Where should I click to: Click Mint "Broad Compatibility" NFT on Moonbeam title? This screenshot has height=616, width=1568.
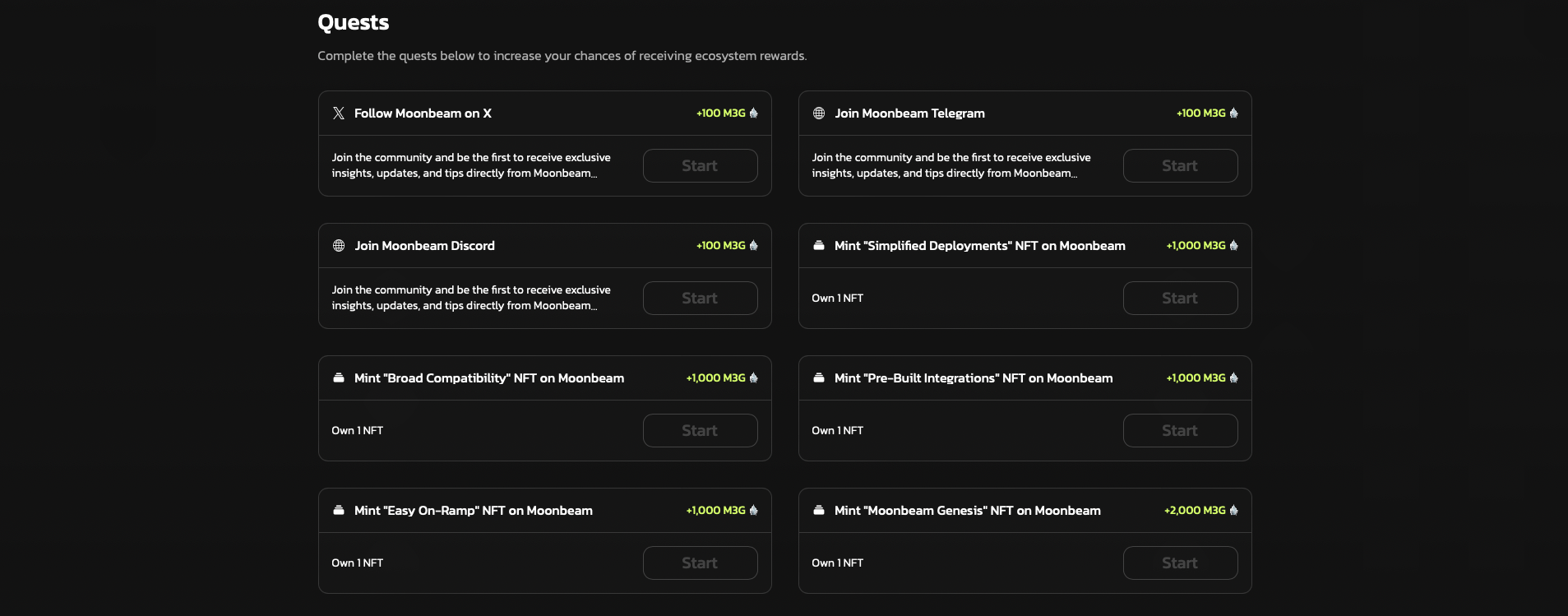489,378
